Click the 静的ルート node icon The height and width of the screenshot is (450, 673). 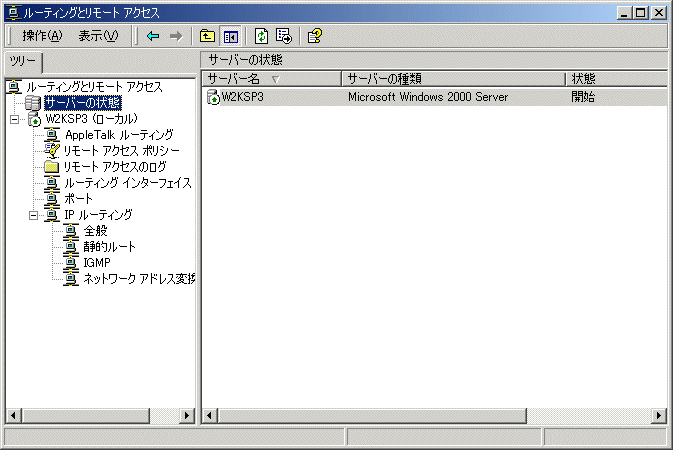point(71,247)
